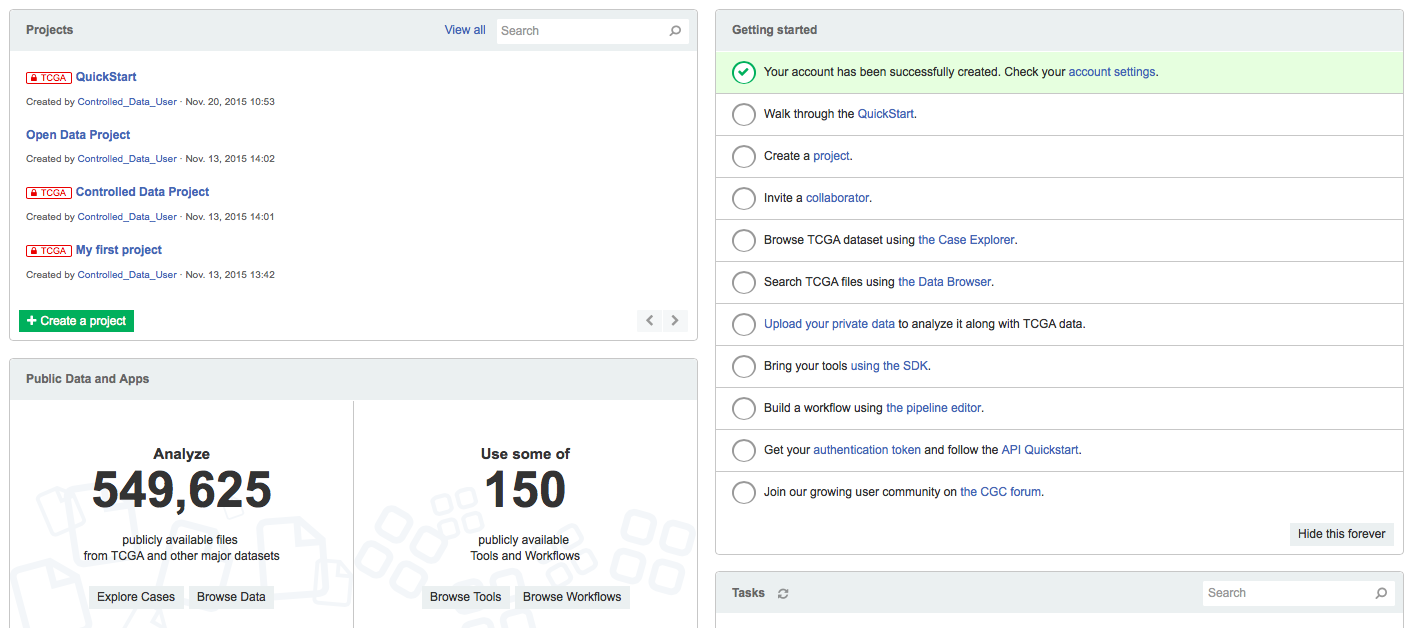Click Explore Cases button

[x=136, y=597]
